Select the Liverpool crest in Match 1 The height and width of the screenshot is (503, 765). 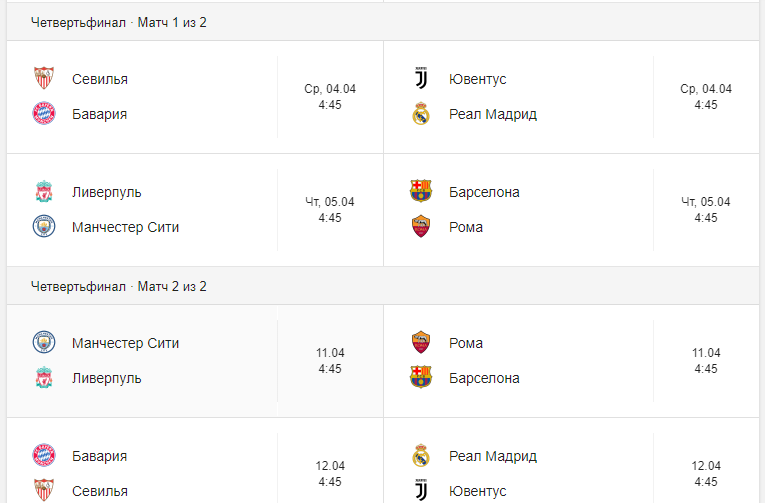pyautogui.click(x=43, y=192)
